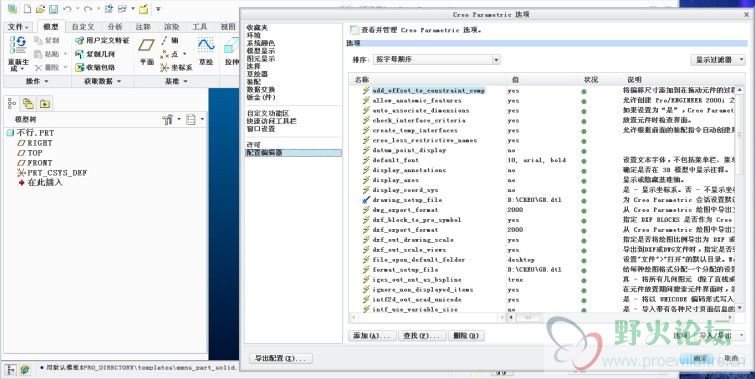The image size is (755, 379).
Task: Click the Undo arrow icon
Action: coord(67,9)
